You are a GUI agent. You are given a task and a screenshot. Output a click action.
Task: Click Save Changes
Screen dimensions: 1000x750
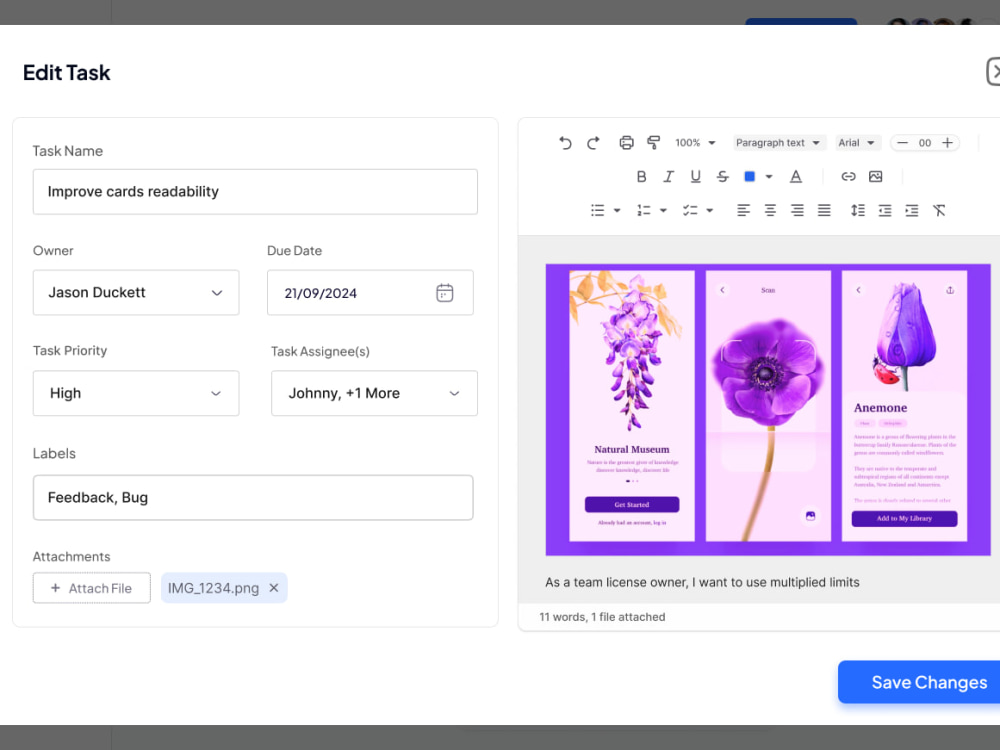point(919,682)
